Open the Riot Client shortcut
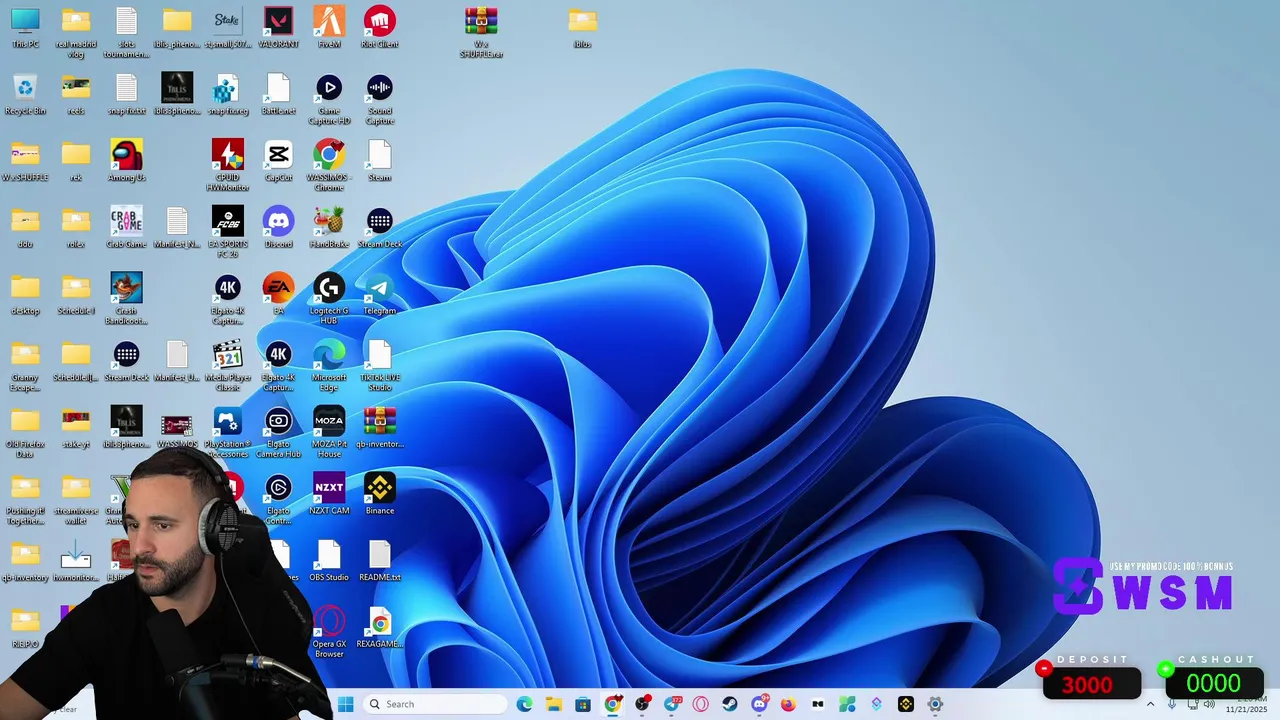The height and width of the screenshot is (720, 1280). 379,28
